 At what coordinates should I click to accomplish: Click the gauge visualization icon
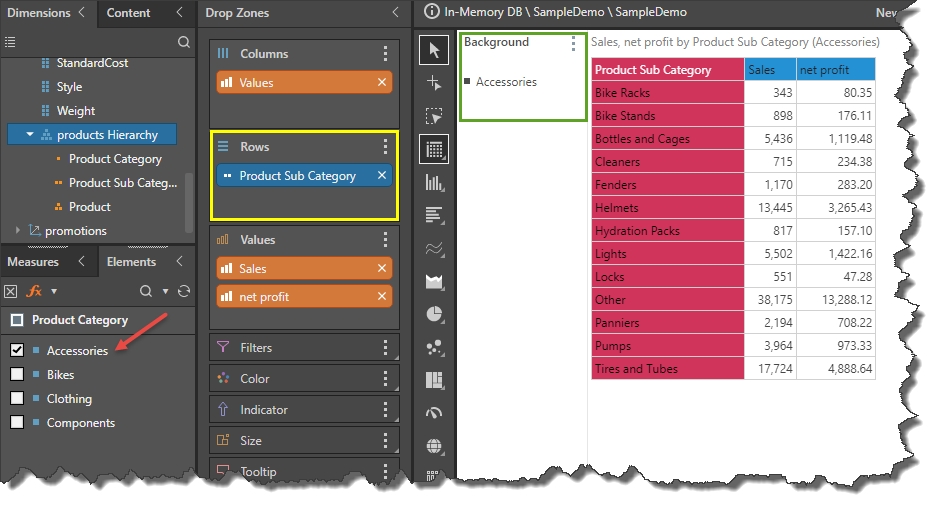click(434, 413)
